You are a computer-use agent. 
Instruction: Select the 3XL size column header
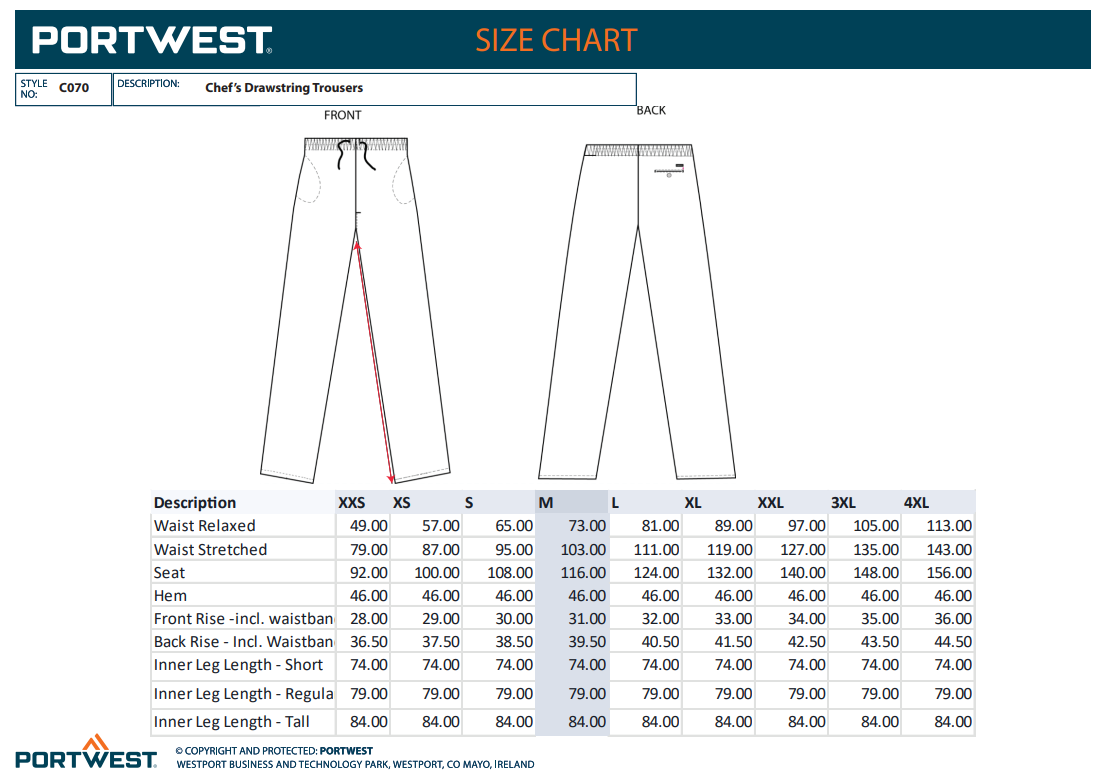[843, 503]
